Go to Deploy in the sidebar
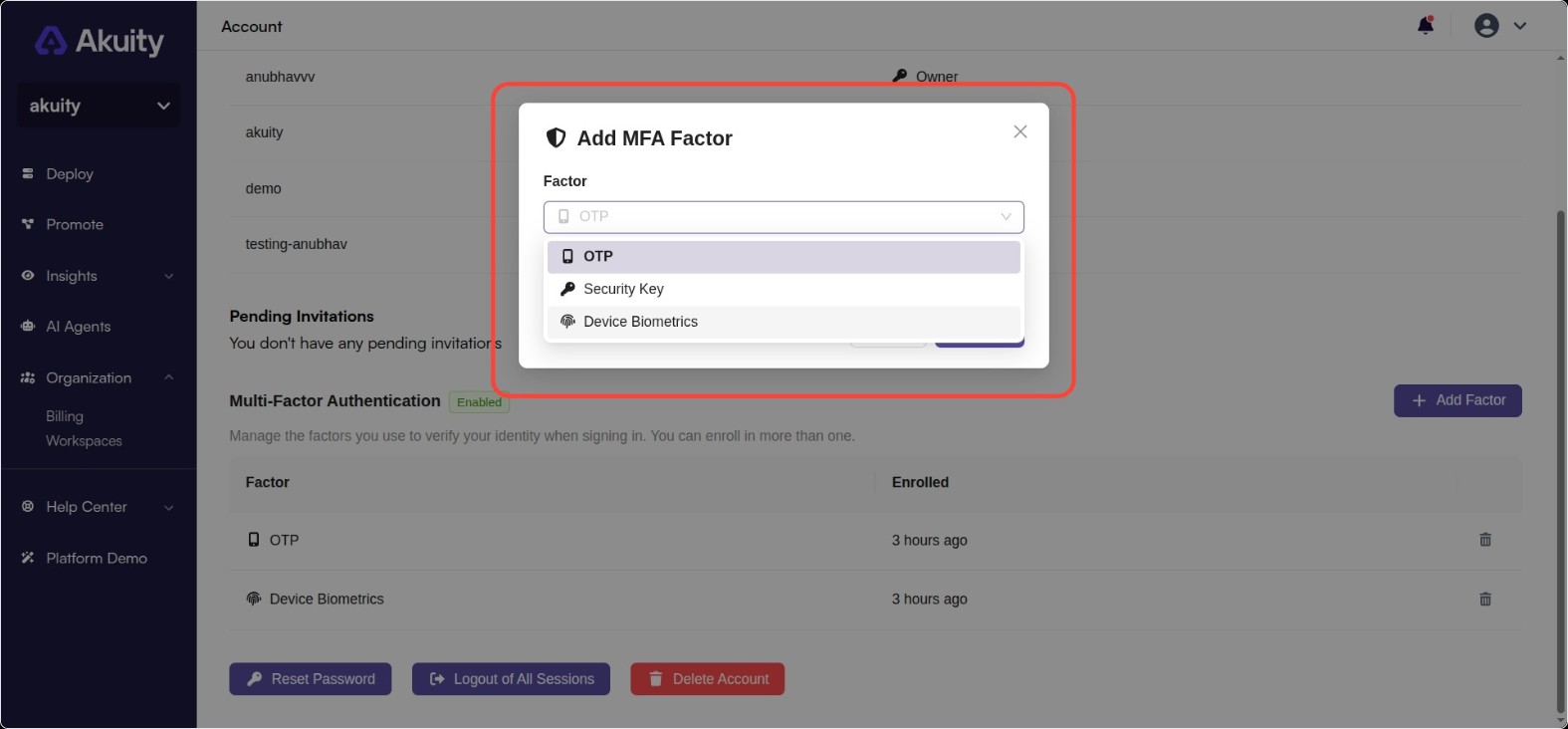 coord(69,174)
